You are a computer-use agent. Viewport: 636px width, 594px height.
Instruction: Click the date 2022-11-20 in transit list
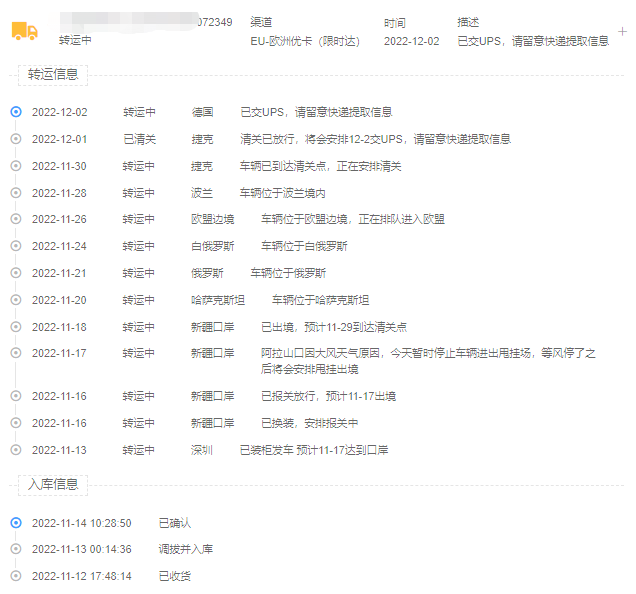point(59,300)
